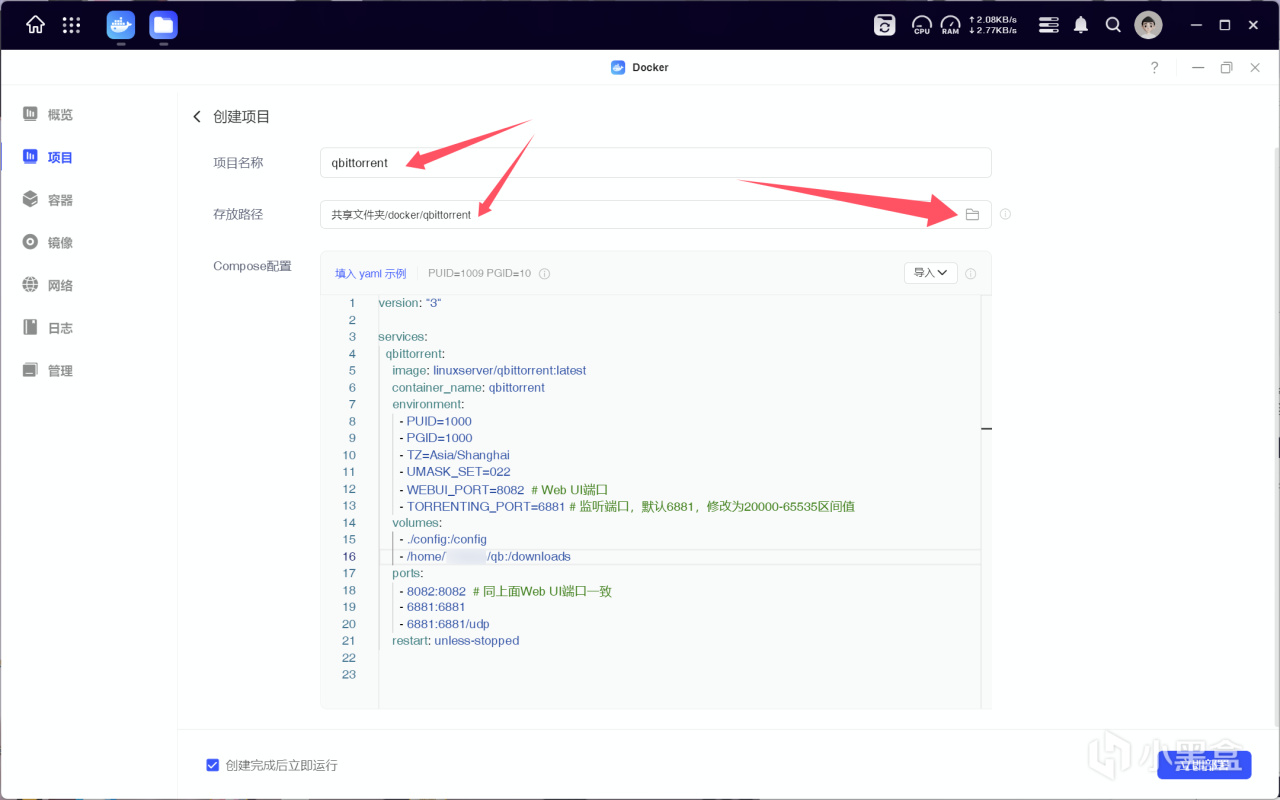Open Docker help with the question mark
The height and width of the screenshot is (800, 1280).
(1155, 68)
